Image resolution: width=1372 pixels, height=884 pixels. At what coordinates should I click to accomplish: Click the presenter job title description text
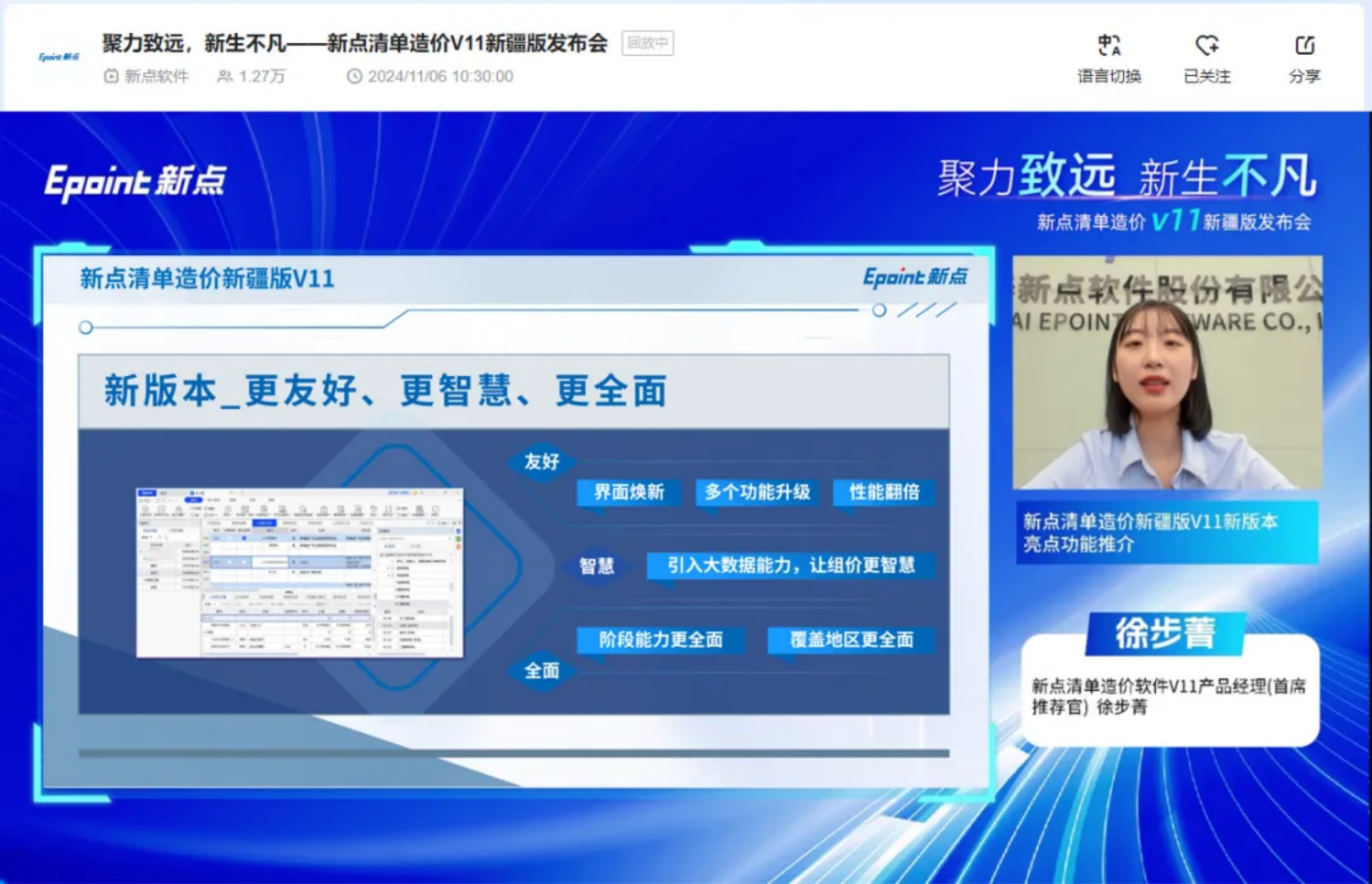[x=1169, y=696]
